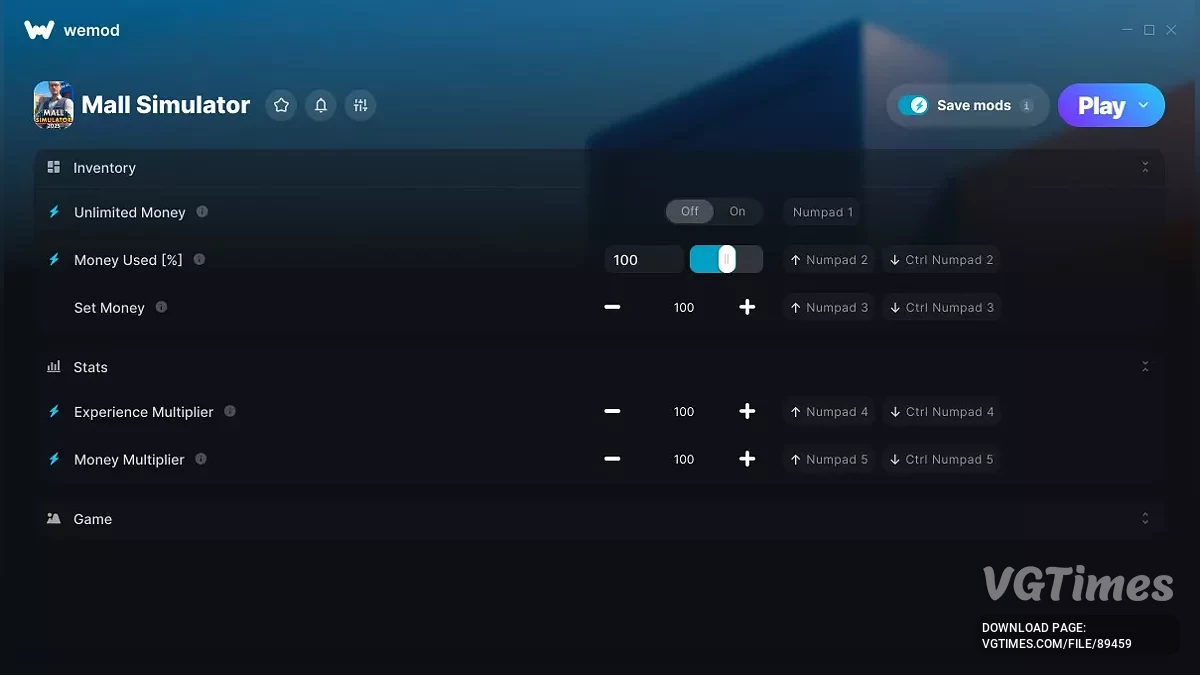This screenshot has height=675, width=1200.
Task: Show info for Experience Multiplier
Action: (x=230, y=411)
